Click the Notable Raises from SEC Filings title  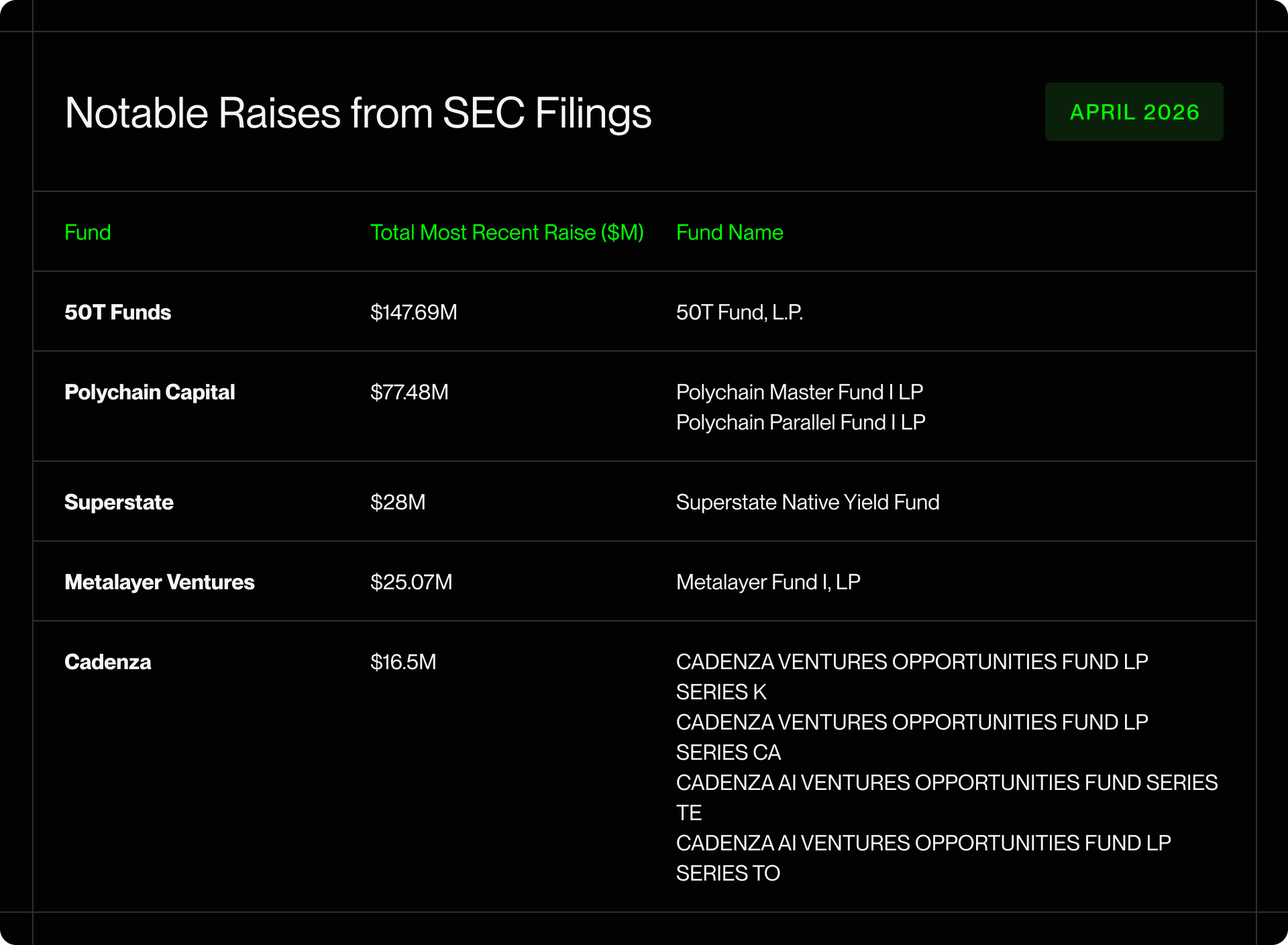coord(358,113)
